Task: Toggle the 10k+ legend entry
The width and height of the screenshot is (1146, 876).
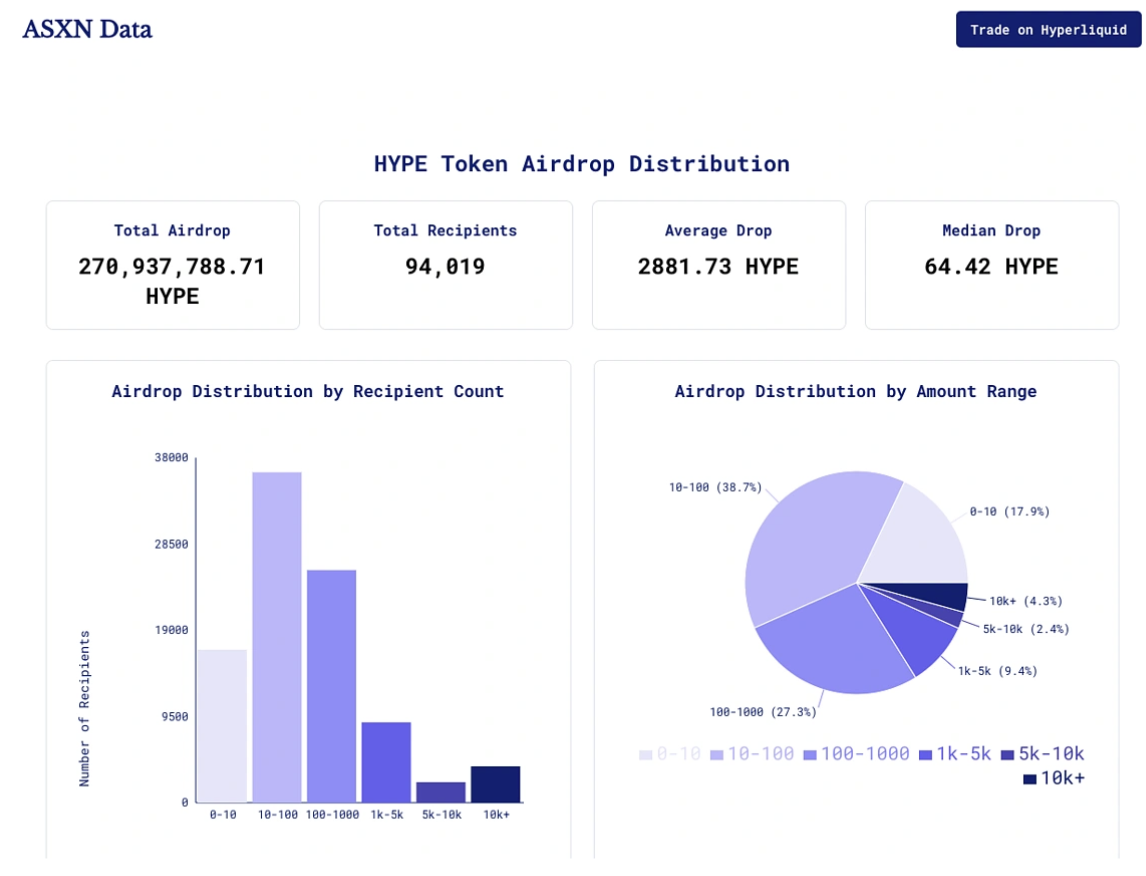Action: pyautogui.click(x=1053, y=778)
